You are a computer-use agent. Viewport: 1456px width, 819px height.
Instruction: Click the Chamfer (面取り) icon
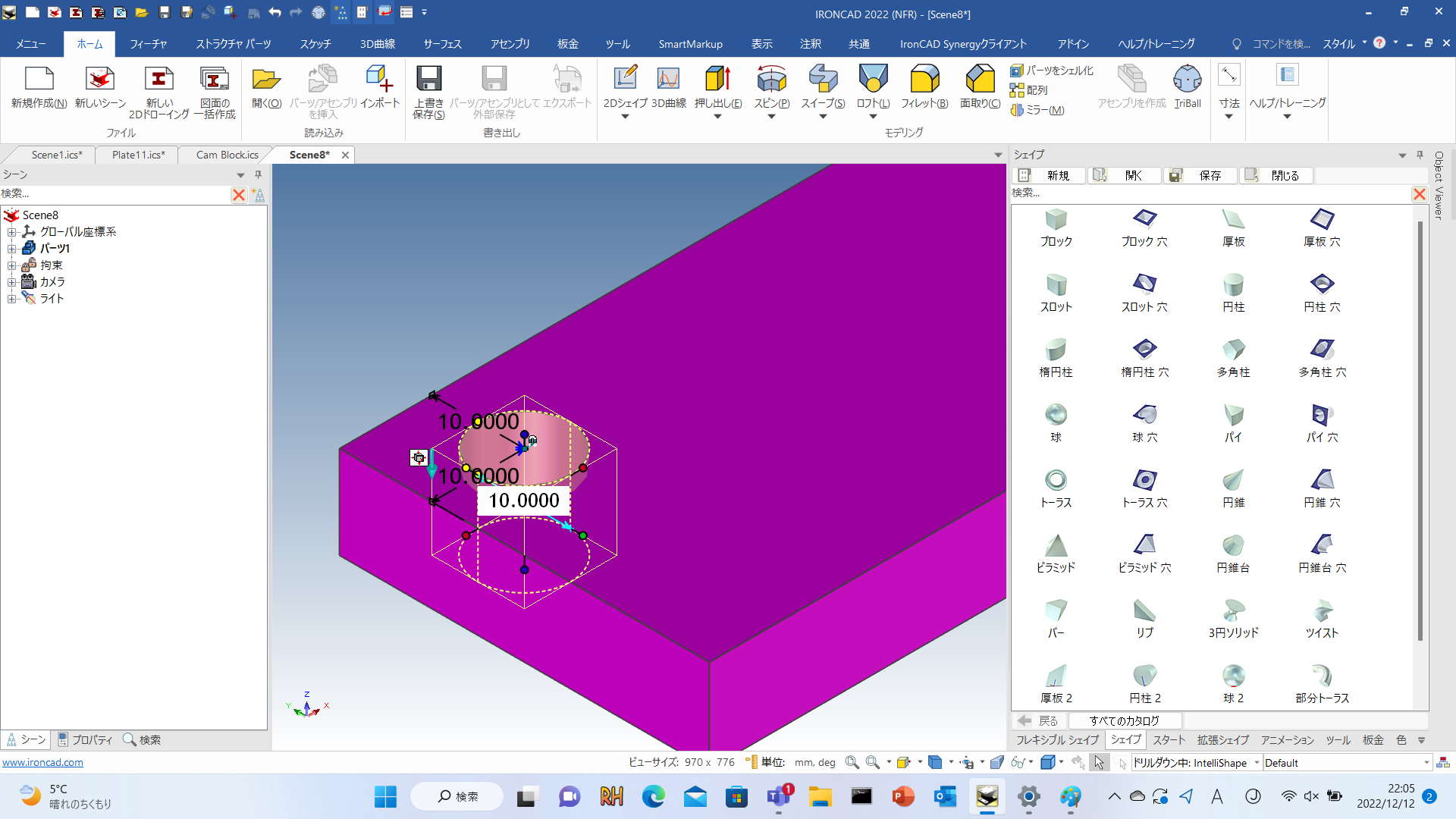[x=980, y=80]
